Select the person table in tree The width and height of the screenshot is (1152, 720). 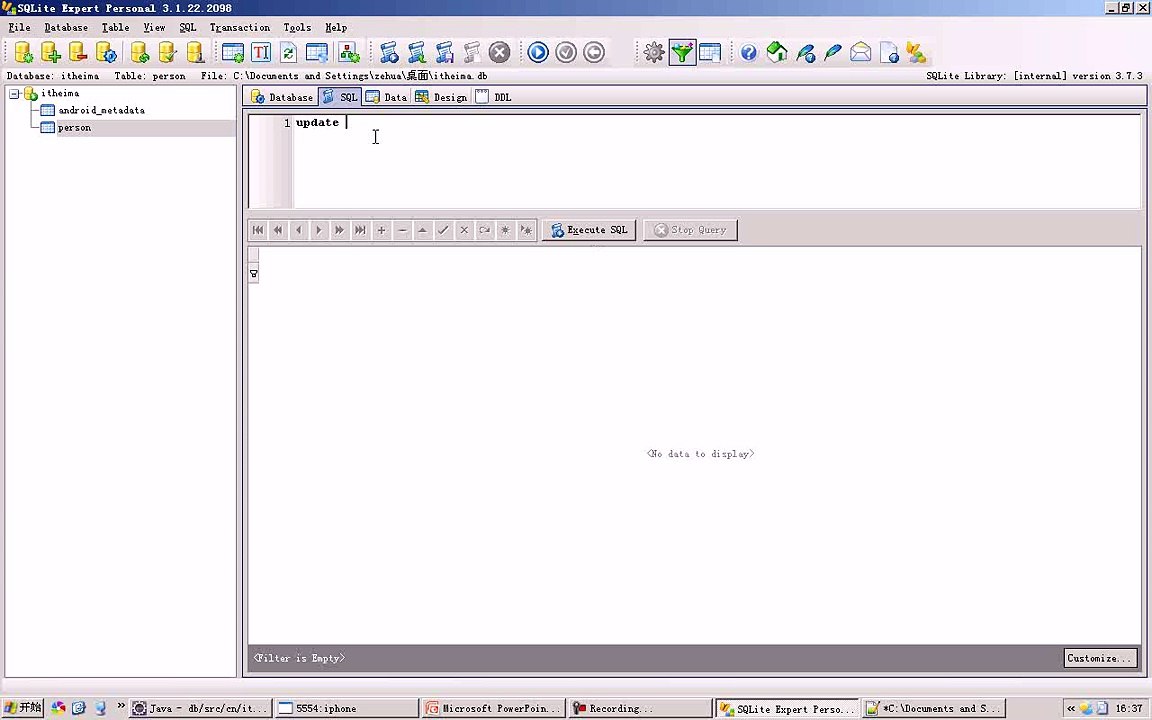pos(74,128)
